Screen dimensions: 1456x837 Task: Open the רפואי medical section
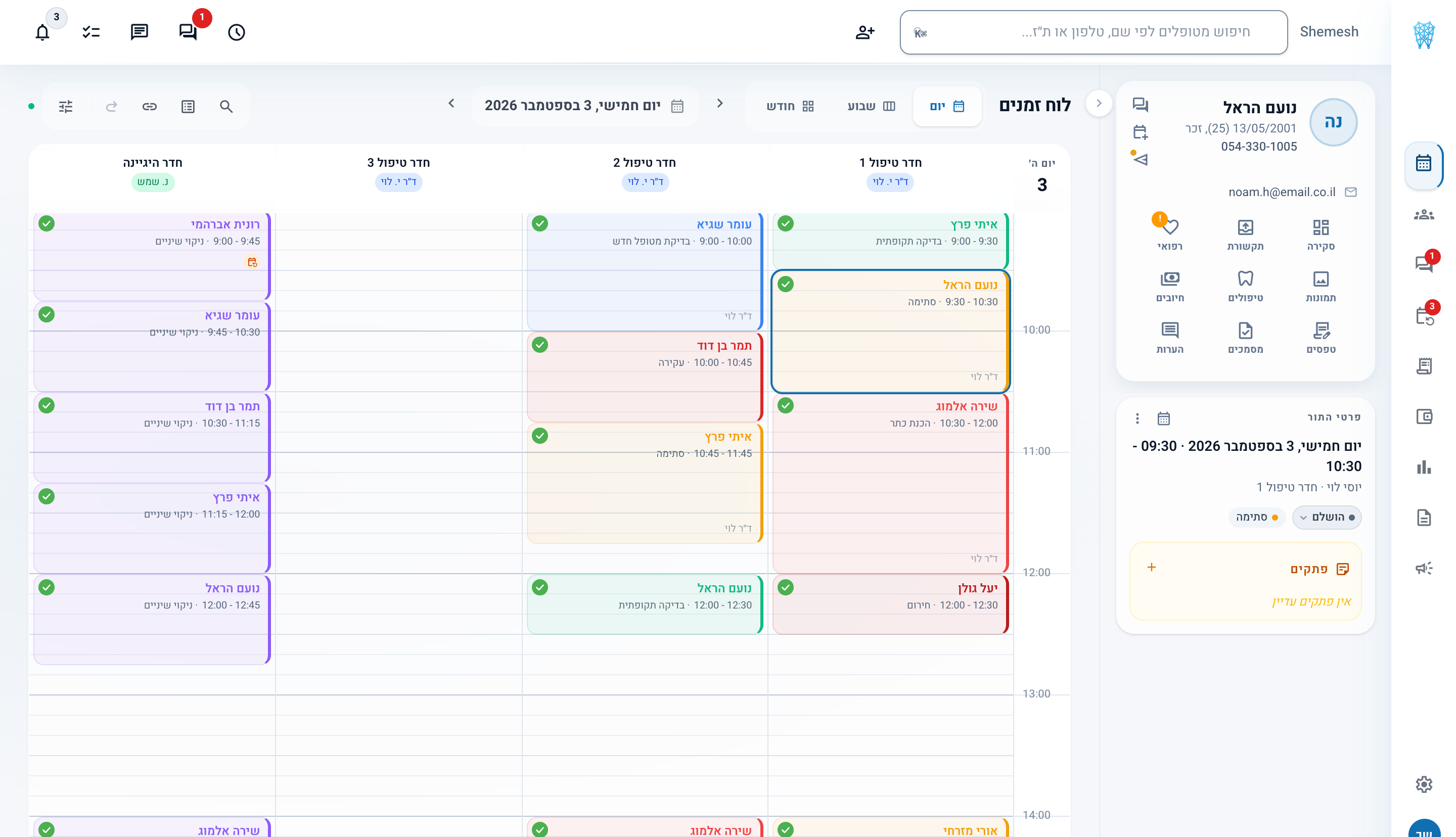[x=1170, y=235]
